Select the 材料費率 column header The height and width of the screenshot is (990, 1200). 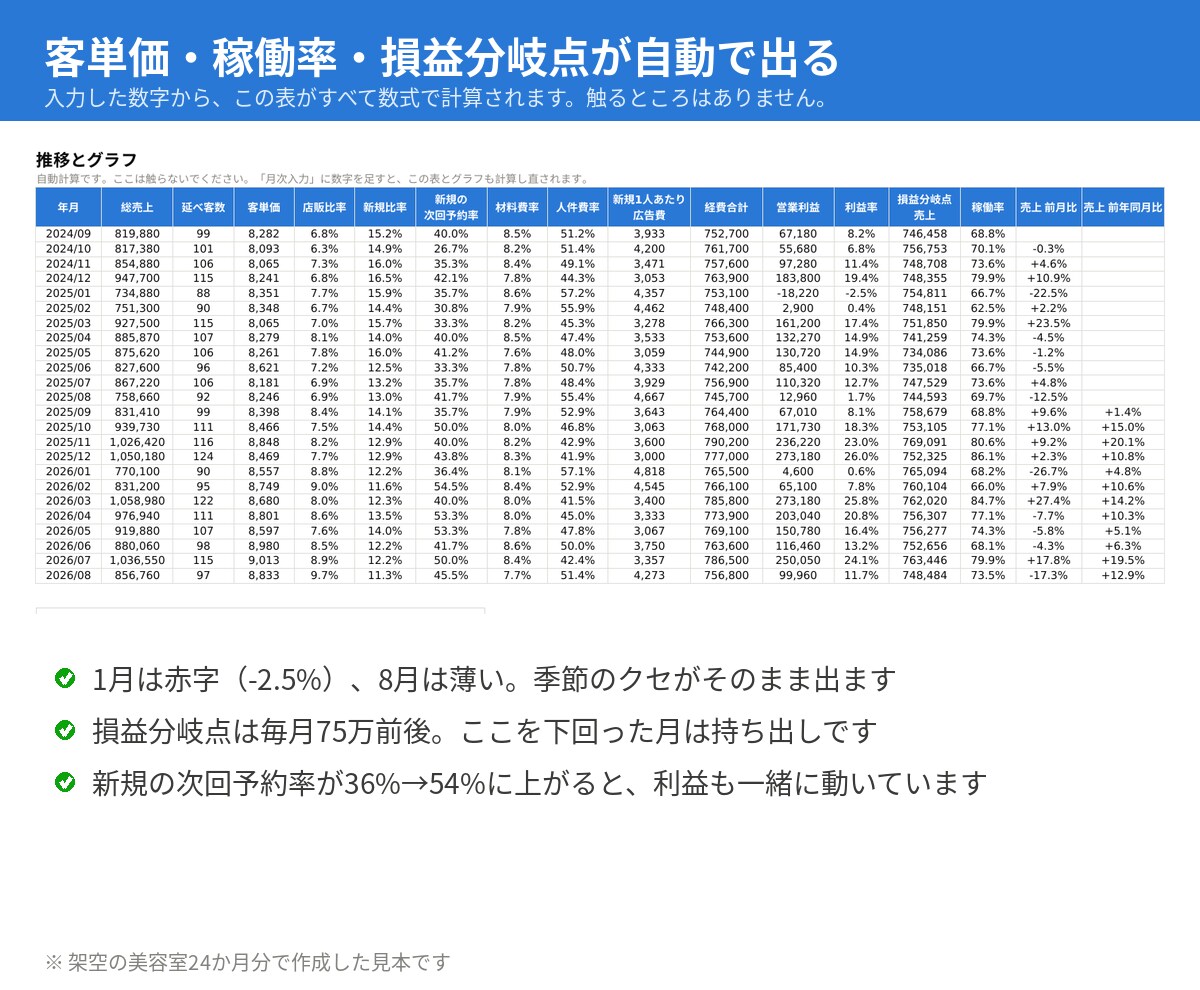pos(517,207)
